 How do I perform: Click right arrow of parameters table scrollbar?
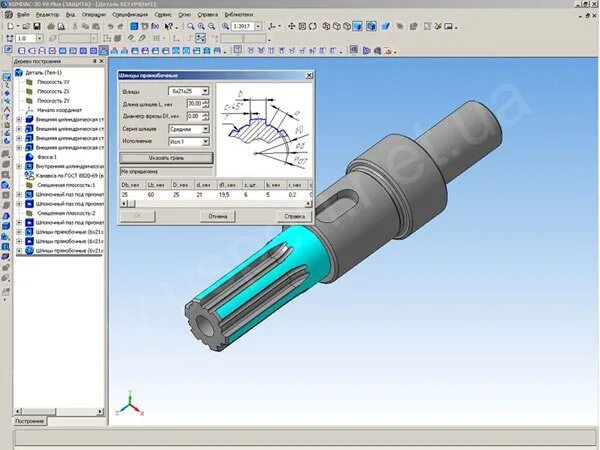coord(308,204)
